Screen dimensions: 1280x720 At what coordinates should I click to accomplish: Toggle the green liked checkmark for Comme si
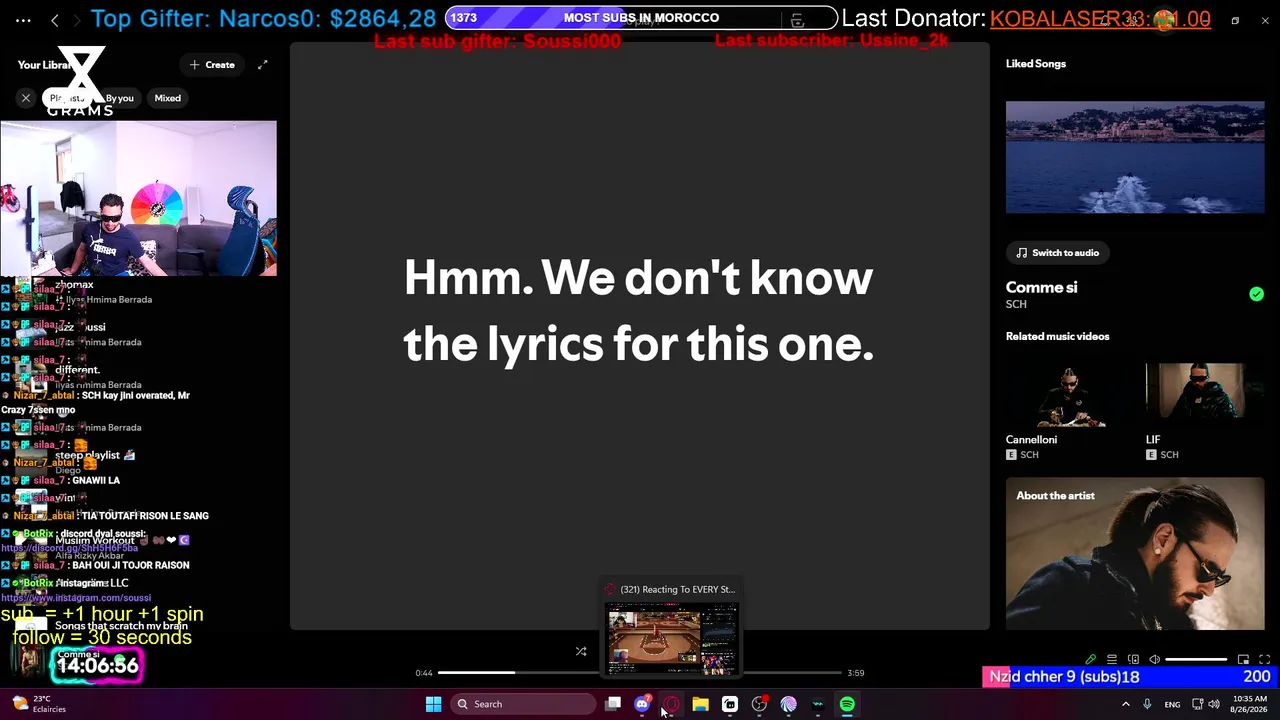point(1256,294)
